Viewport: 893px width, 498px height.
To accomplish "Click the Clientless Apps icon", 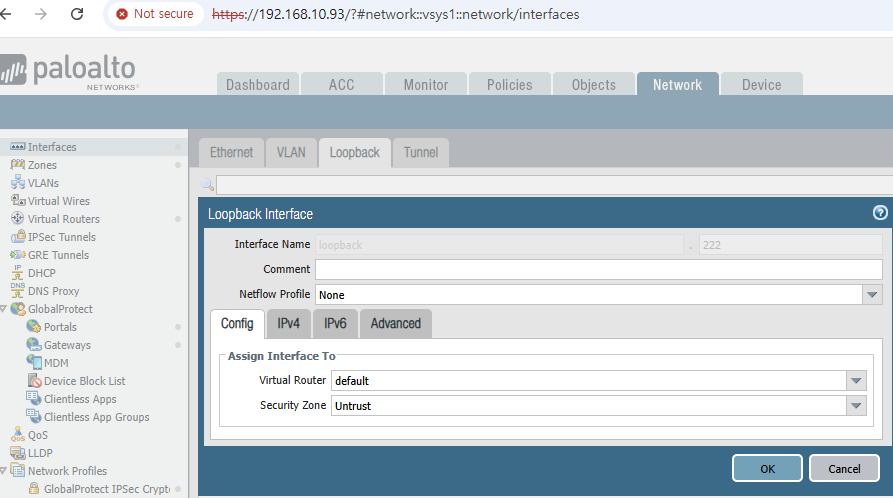I will pyautogui.click(x=34, y=398).
